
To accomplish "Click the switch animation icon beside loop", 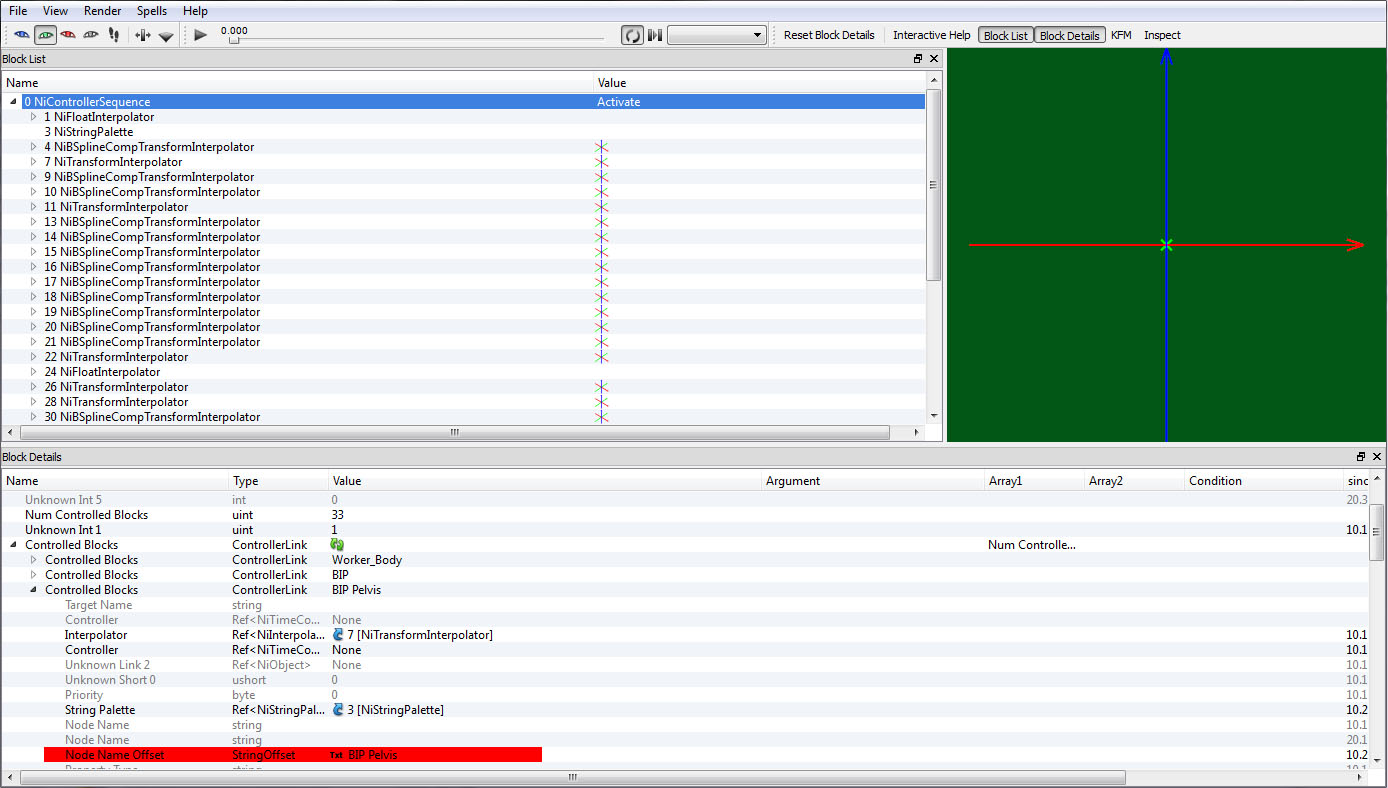I will pos(655,35).
